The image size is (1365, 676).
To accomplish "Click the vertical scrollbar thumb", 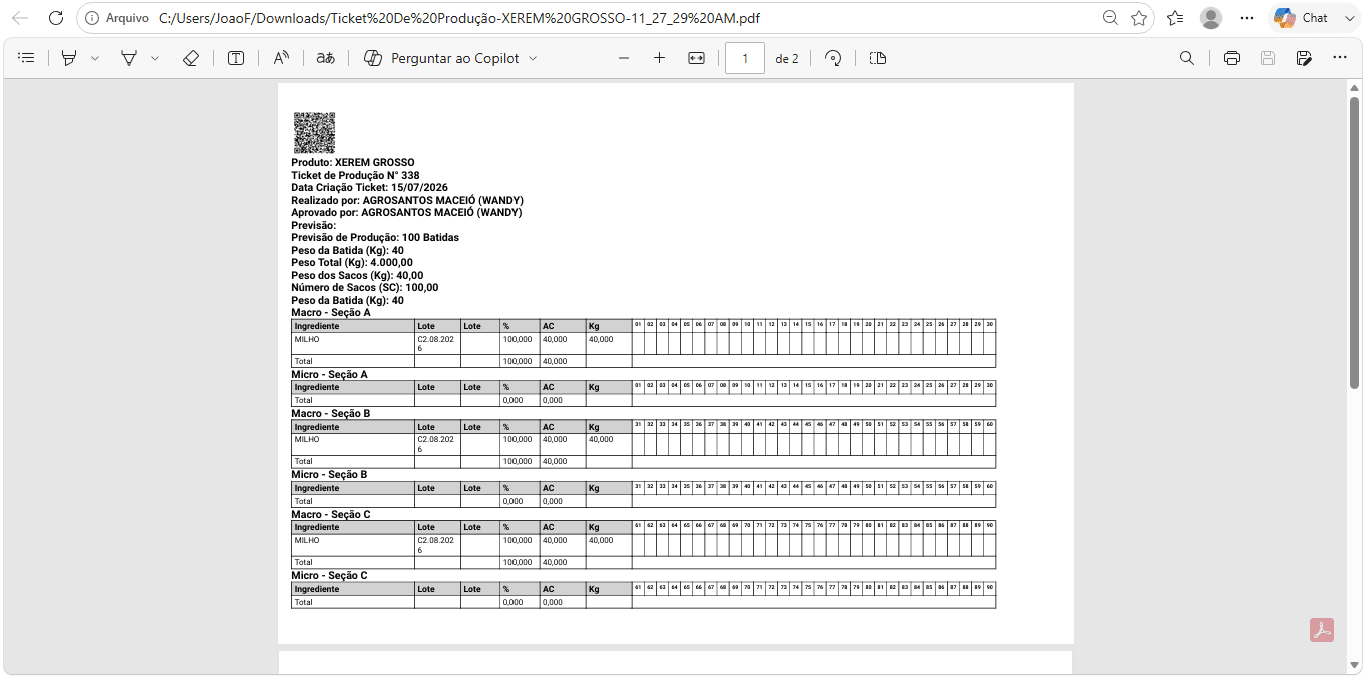I will [1354, 242].
